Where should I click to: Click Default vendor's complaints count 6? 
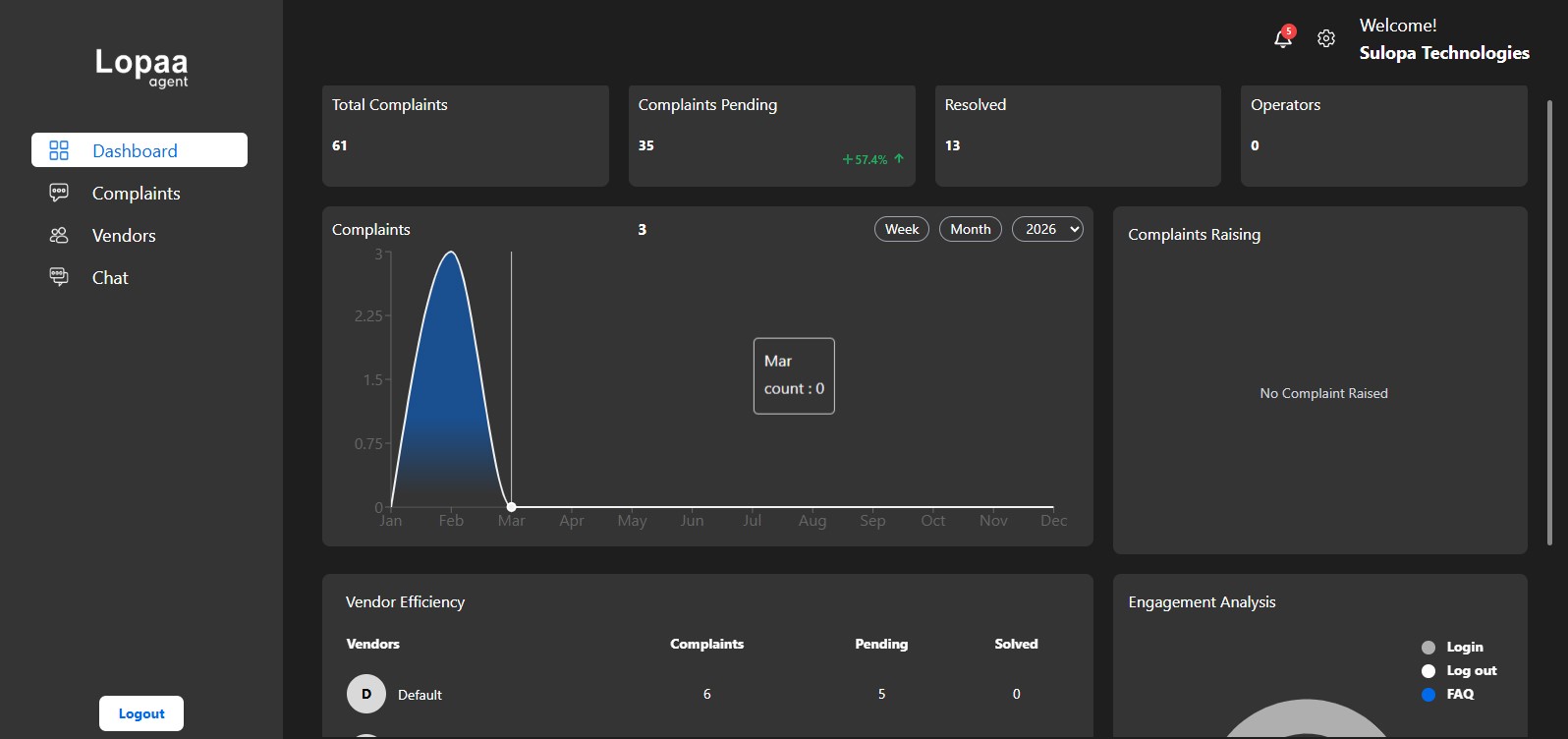(x=707, y=694)
